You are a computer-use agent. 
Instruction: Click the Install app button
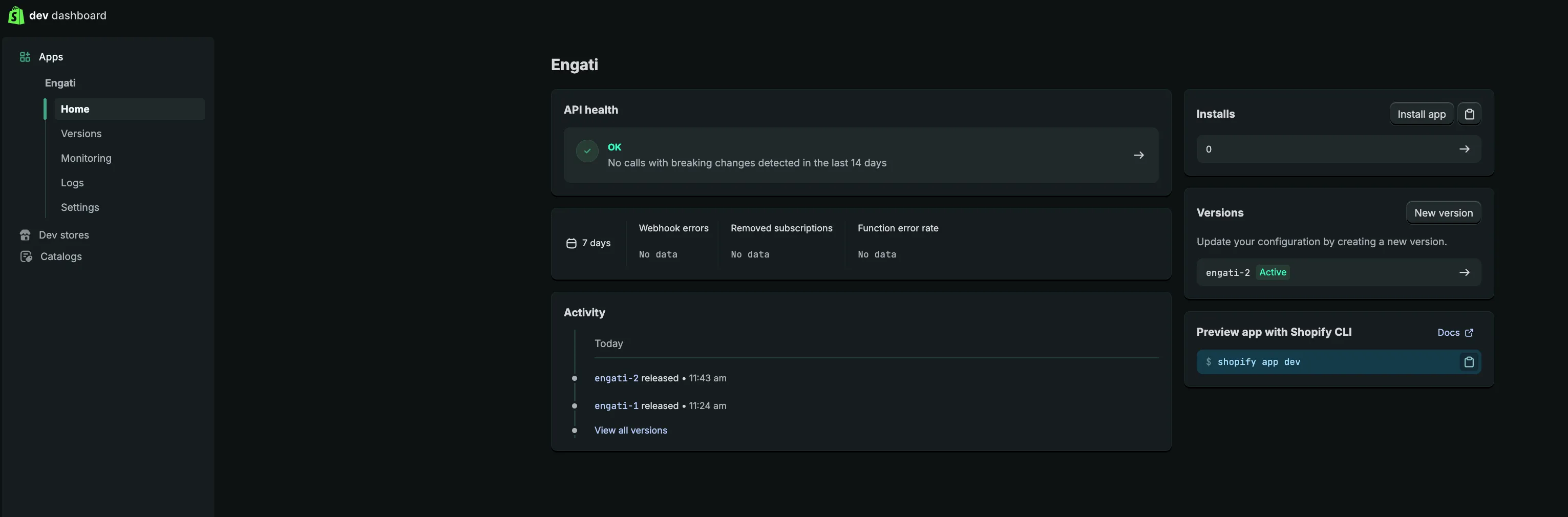point(1422,114)
